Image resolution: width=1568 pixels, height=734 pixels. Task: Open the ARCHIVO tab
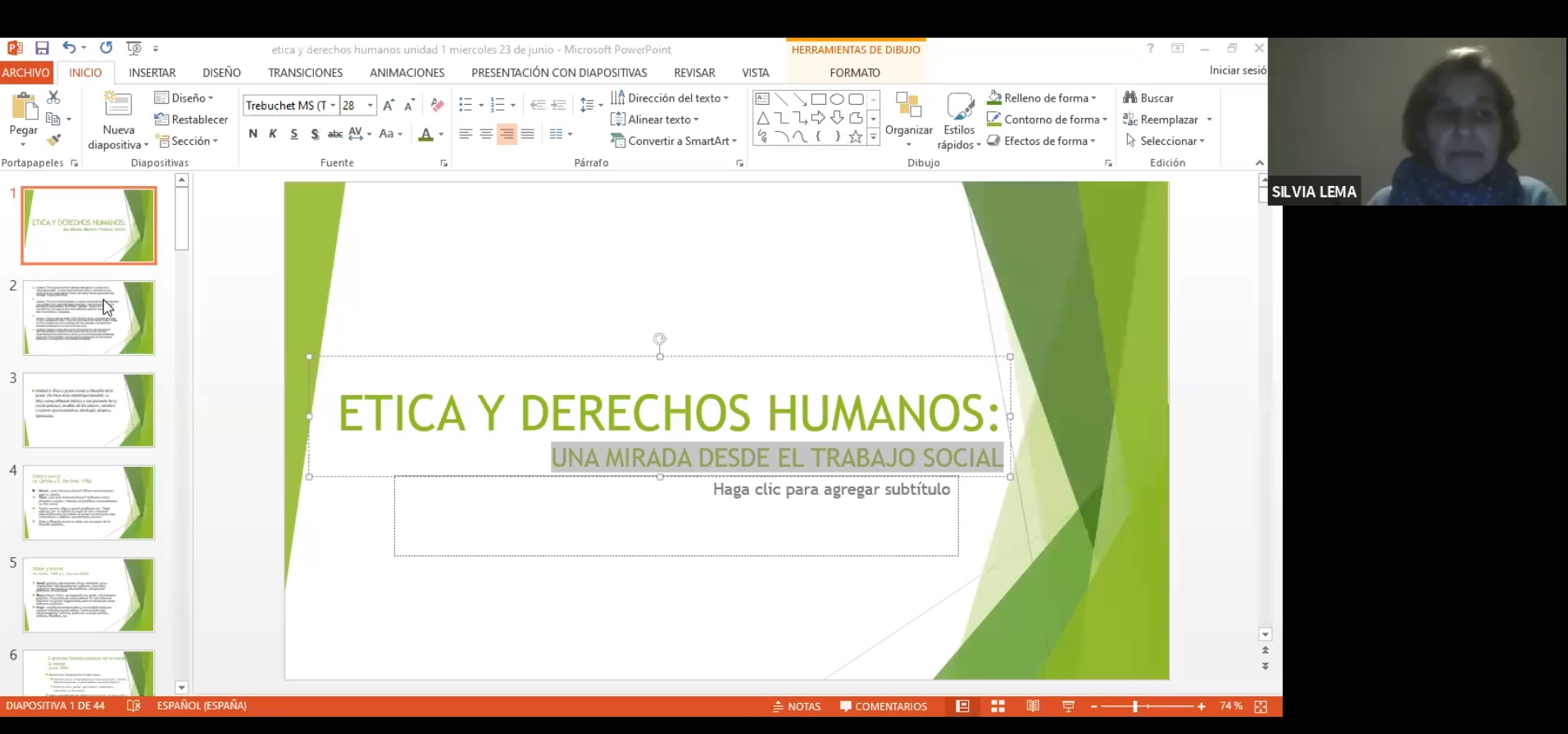26,73
